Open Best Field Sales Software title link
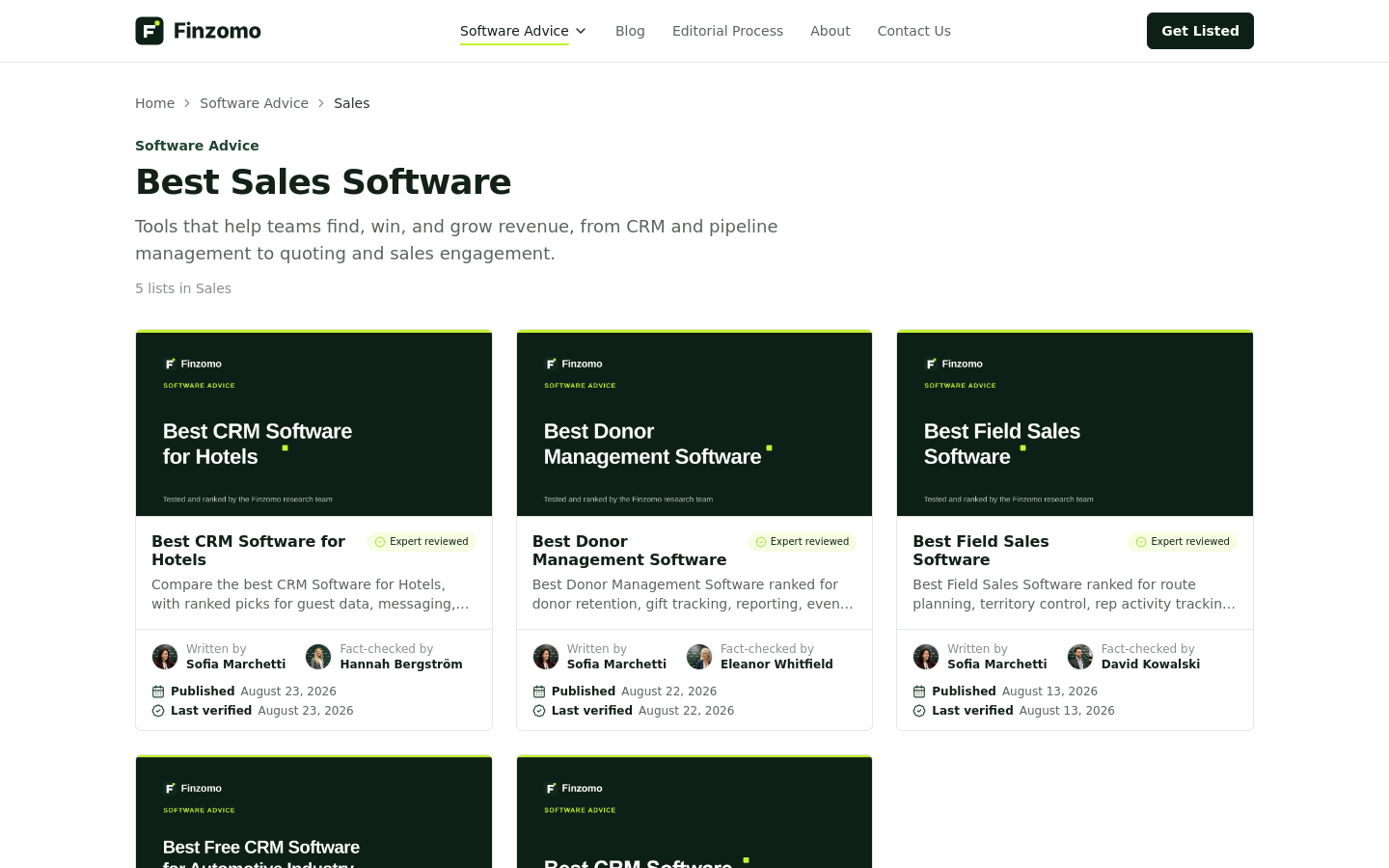 (x=980, y=551)
